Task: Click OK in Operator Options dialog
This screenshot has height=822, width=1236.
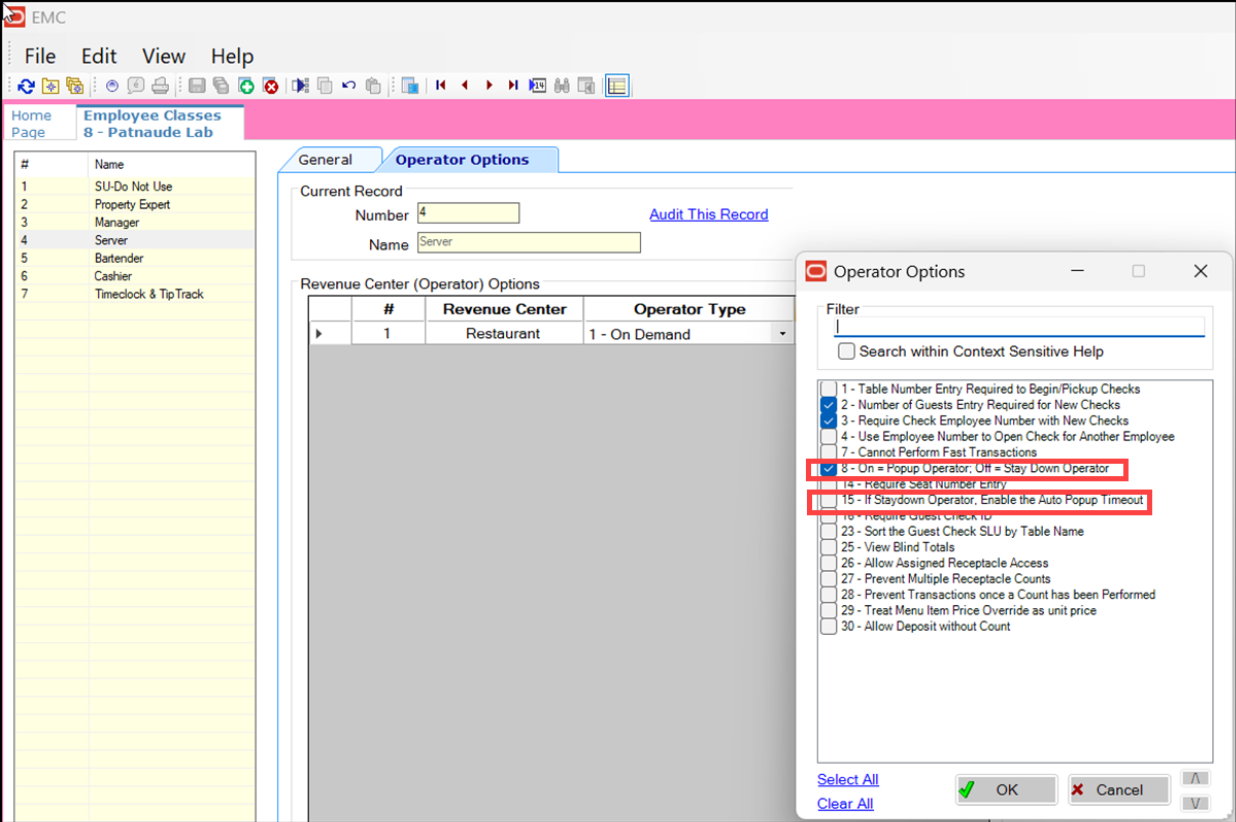Action: pyautogui.click(x=1006, y=790)
